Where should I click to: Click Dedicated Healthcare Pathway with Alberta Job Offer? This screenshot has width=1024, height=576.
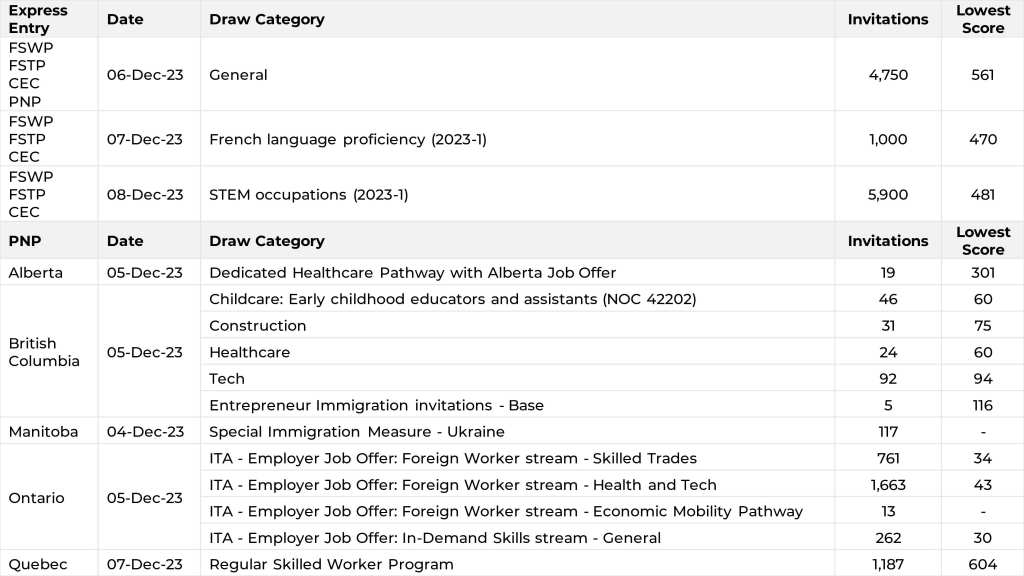coord(412,272)
